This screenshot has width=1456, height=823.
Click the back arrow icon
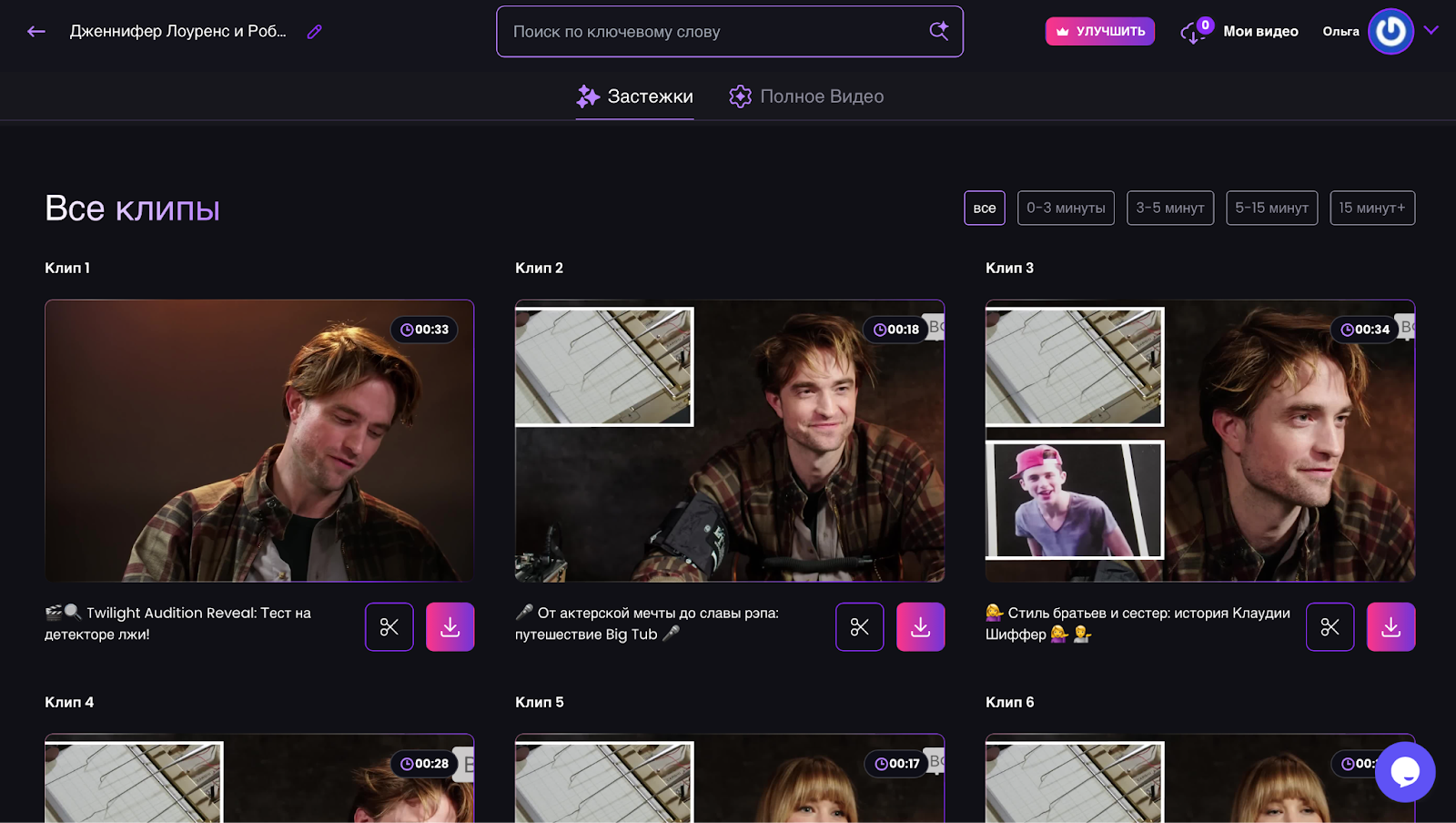click(36, 32)
